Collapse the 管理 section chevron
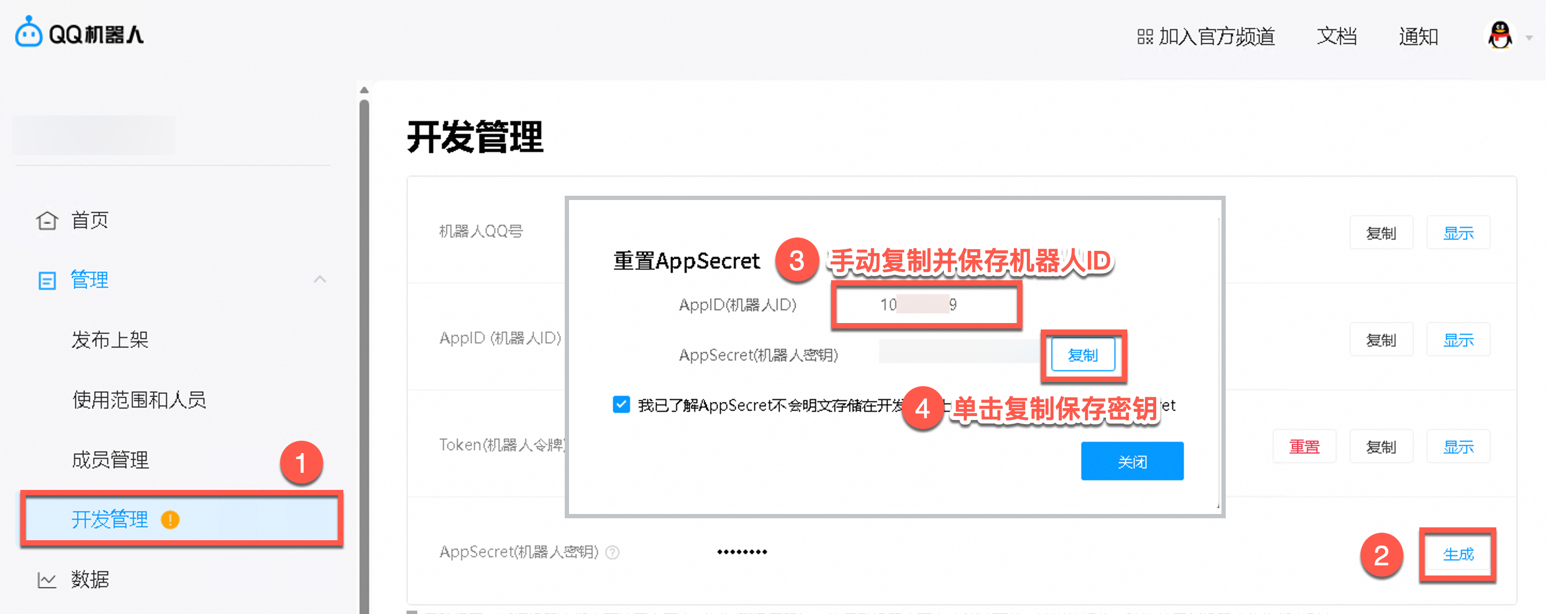The width and height of the screenshot is (1568, 614). (x=320, y=279)
